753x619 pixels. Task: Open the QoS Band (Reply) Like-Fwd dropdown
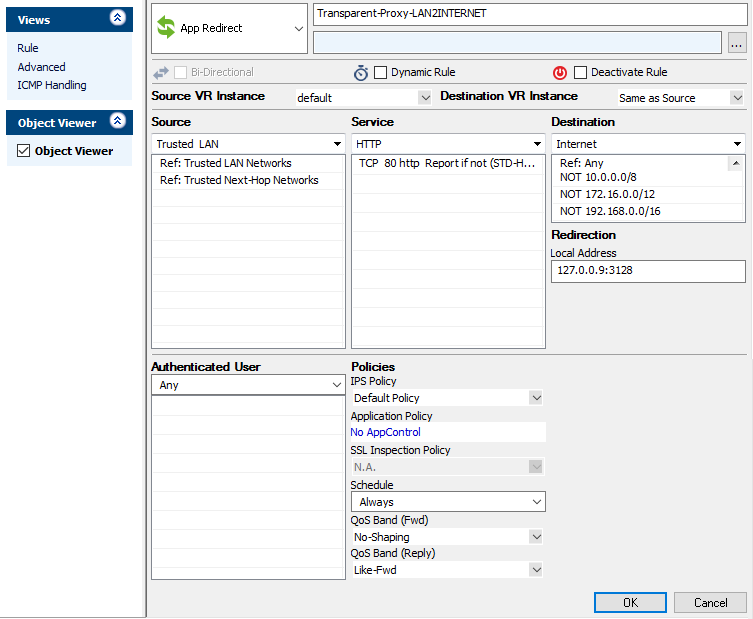536,570
